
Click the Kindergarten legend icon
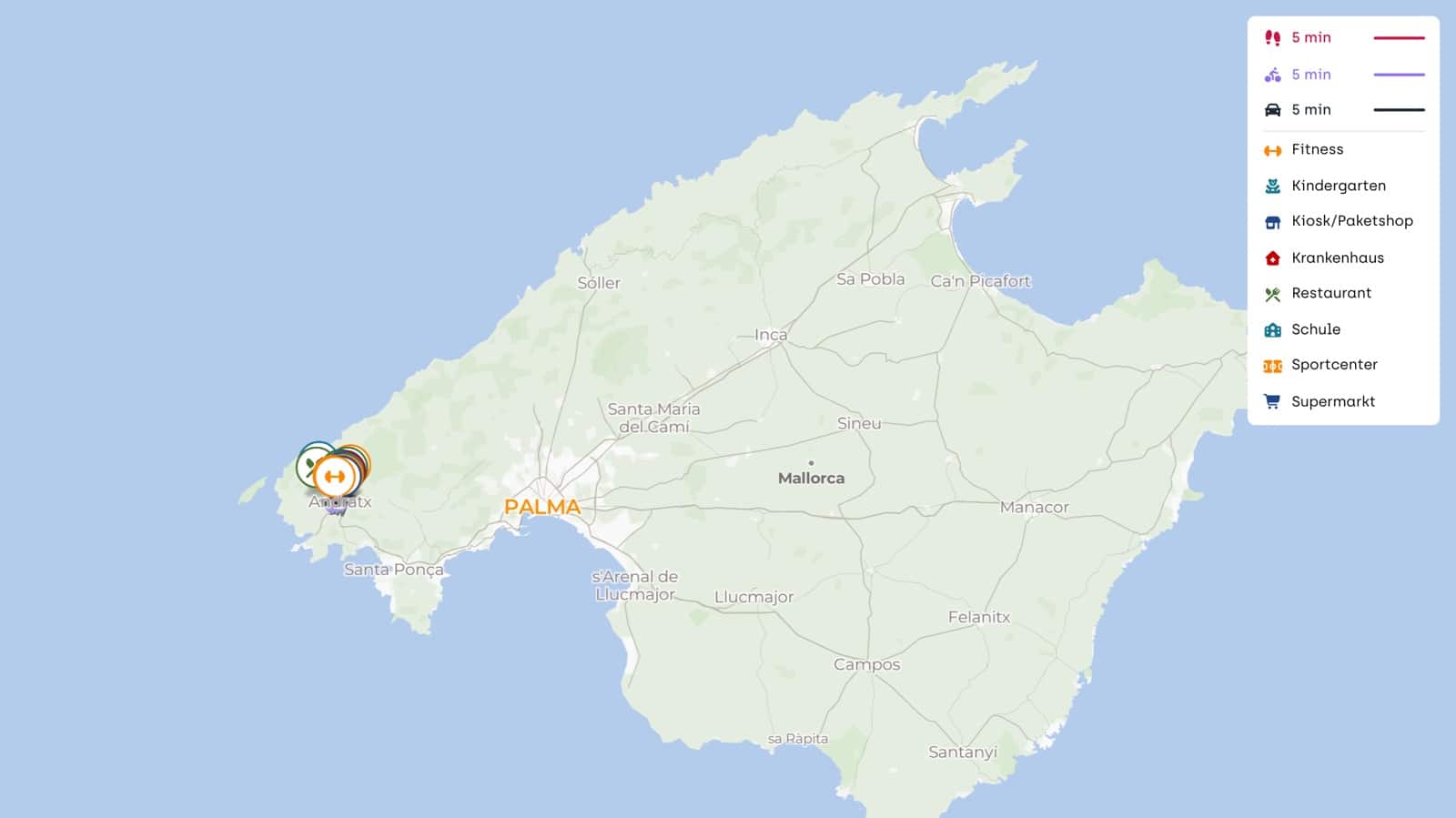click(1272, 186)
